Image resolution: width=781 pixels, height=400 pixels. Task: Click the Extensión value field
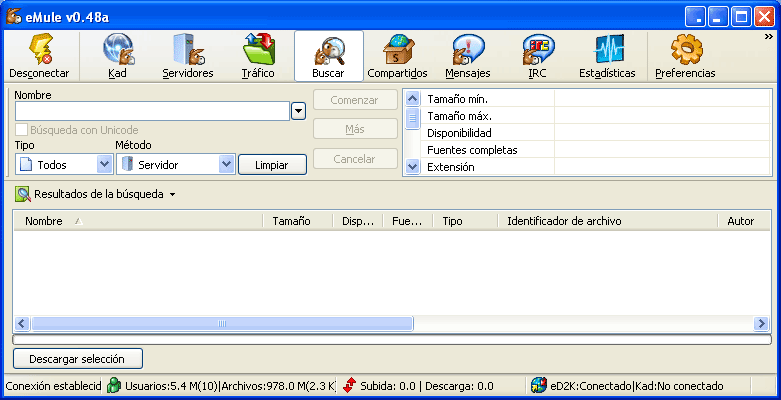(x=662, y=166)
